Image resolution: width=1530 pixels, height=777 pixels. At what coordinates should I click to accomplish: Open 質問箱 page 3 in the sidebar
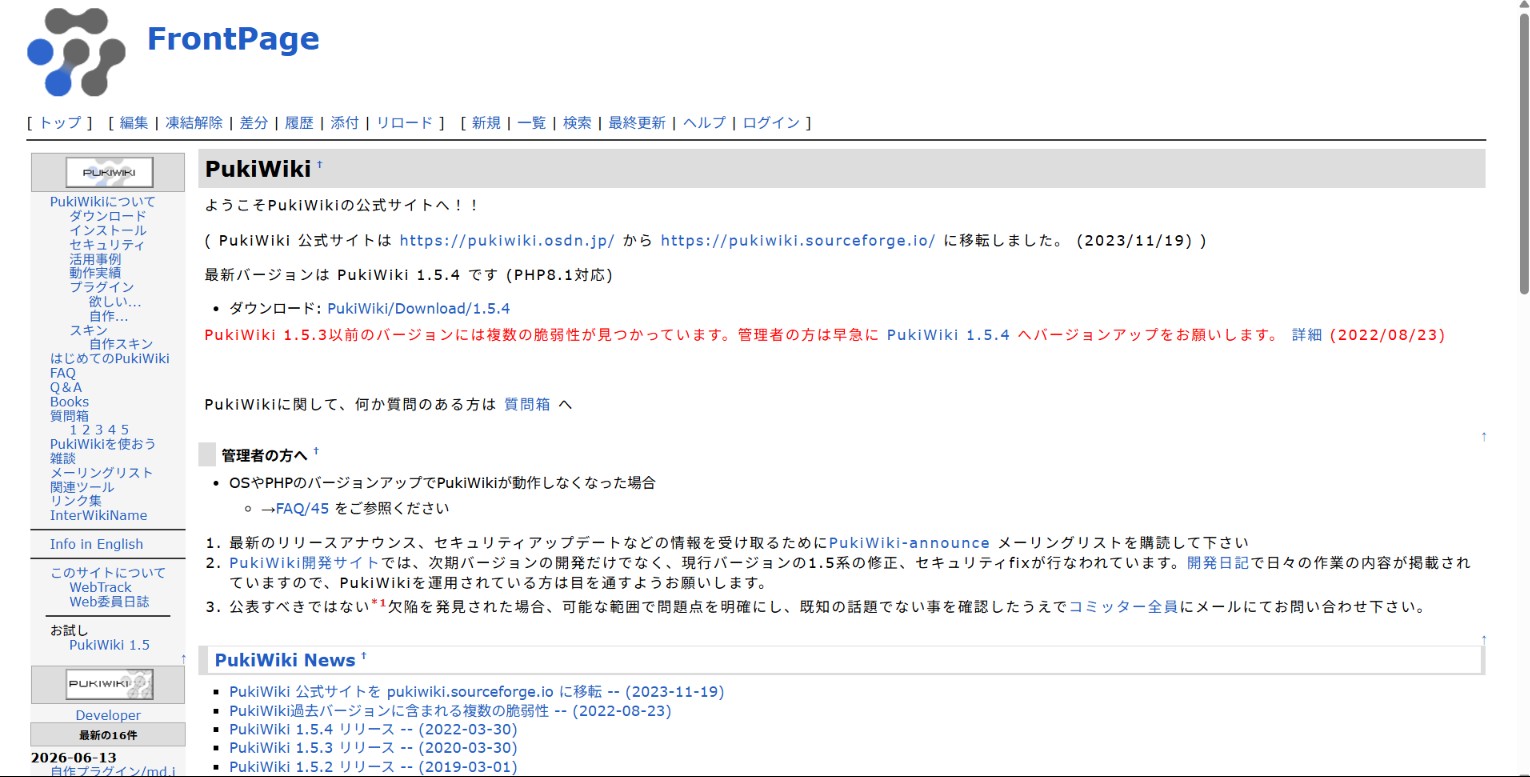click(x=100, y=430)
